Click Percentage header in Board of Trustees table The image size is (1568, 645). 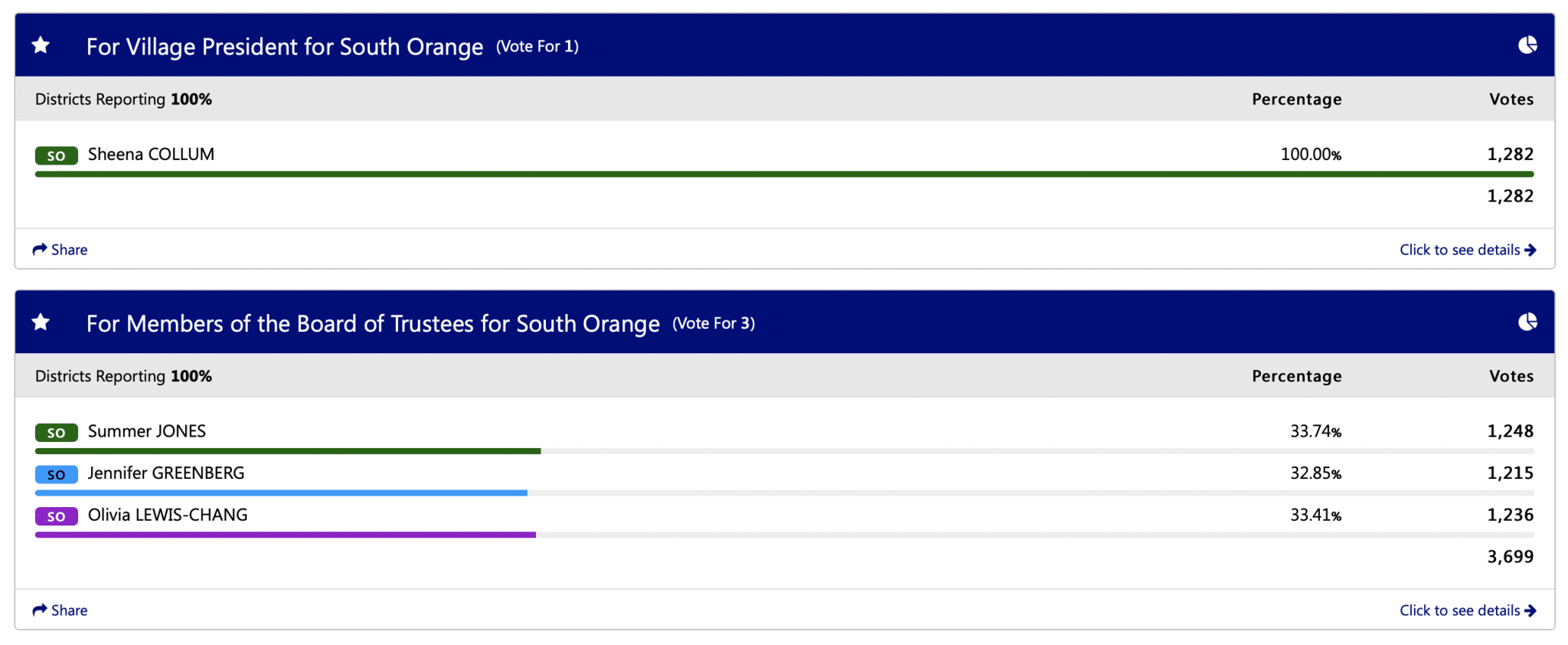tap(1297, 376)
